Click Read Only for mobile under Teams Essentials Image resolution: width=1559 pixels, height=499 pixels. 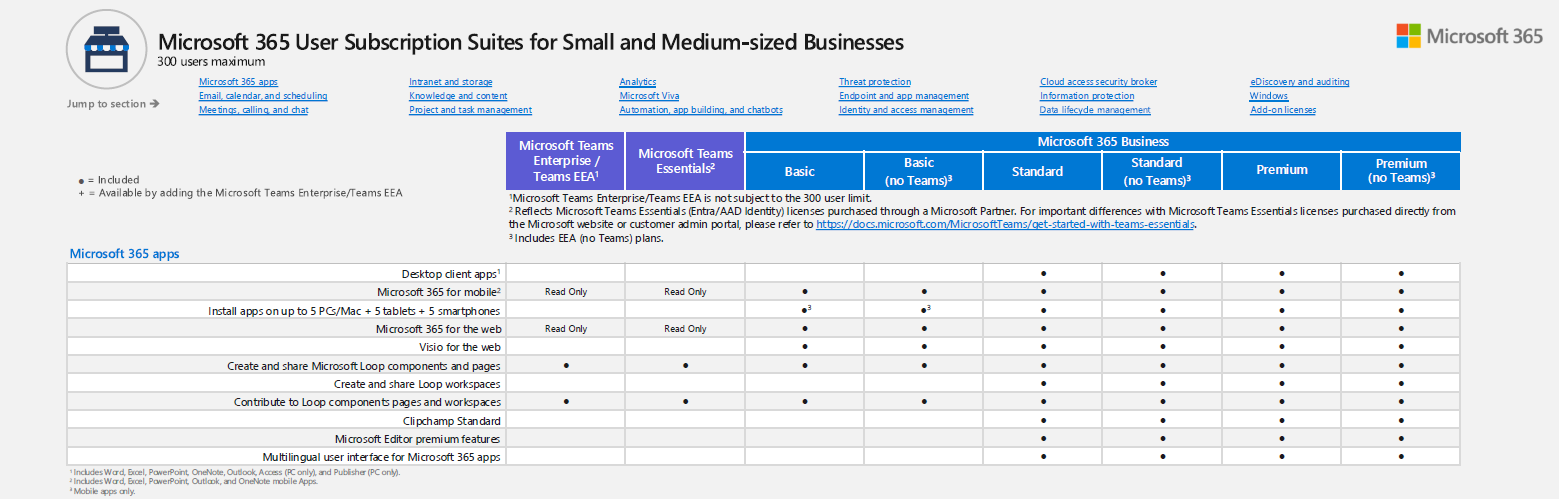click(685, 292)
